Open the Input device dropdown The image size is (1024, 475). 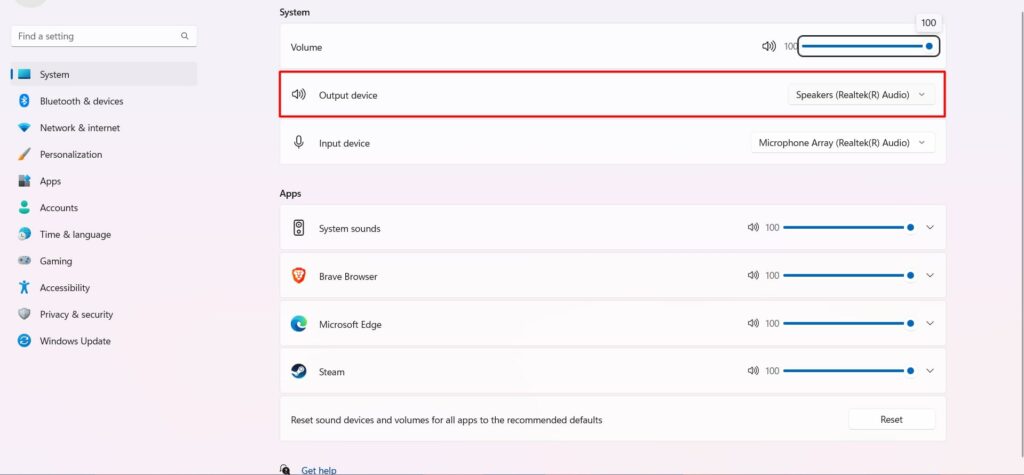842,143
